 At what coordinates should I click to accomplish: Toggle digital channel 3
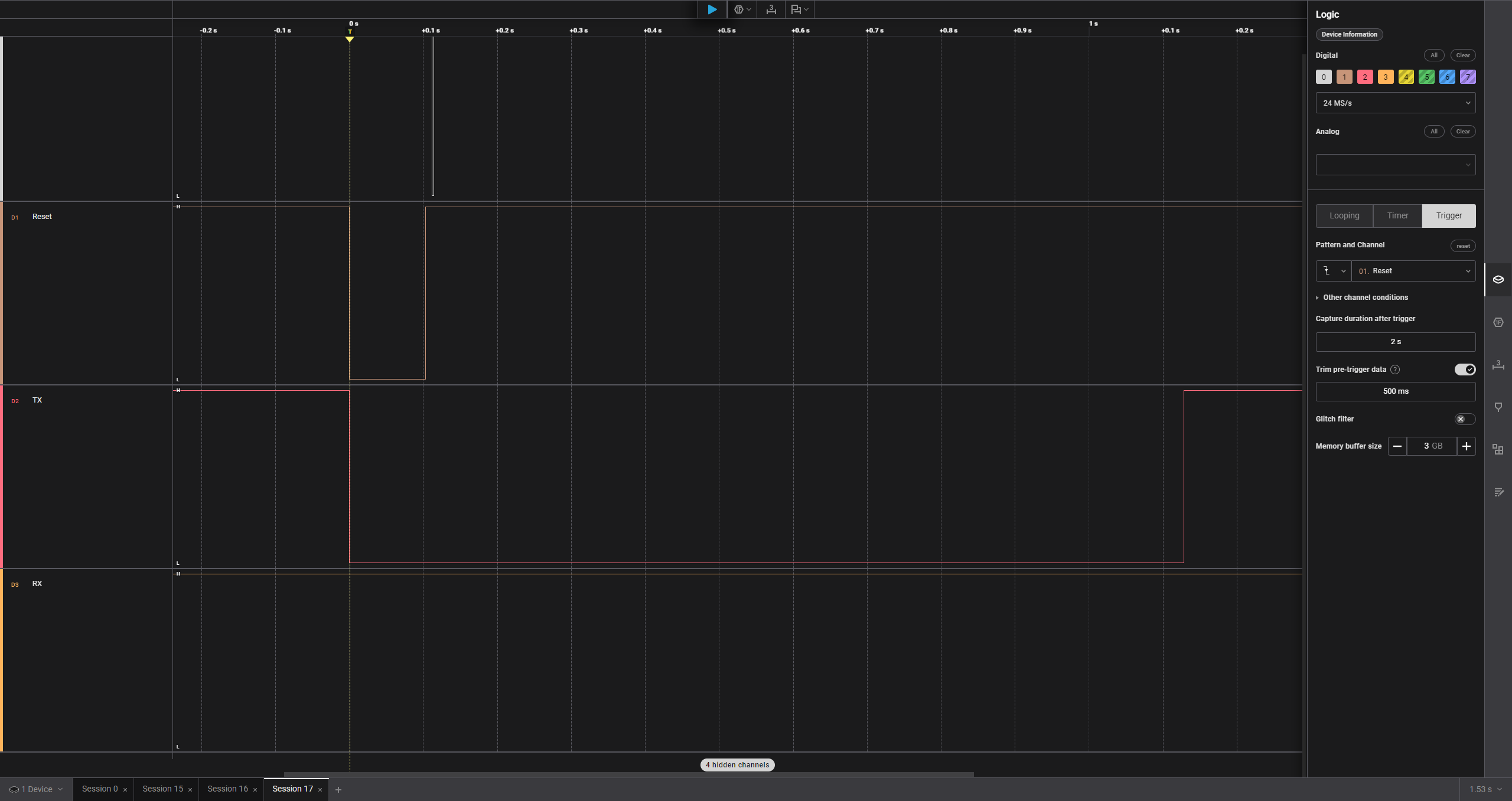[1385, 77]
